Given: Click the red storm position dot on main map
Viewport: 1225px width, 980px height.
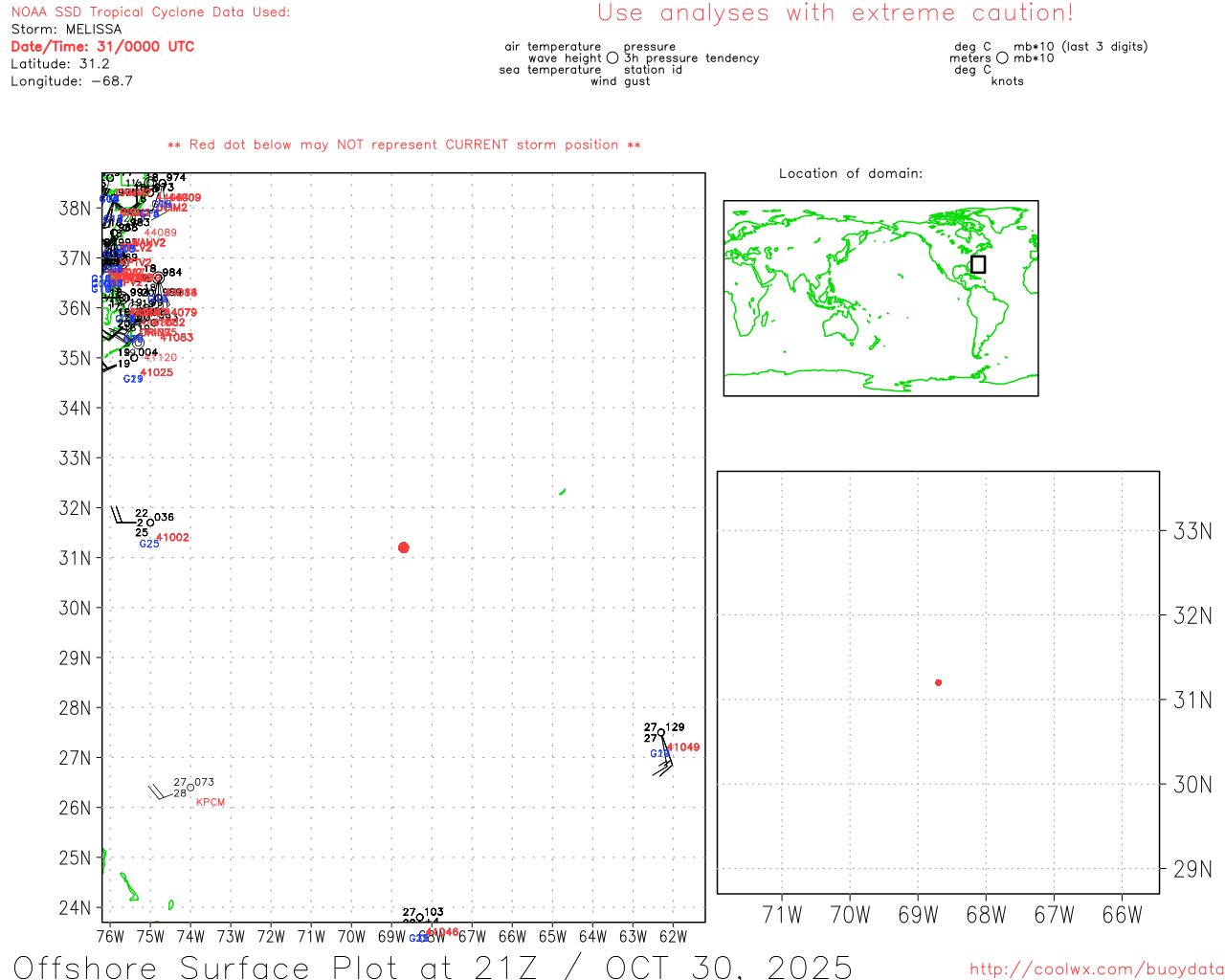Looking at the screenshot, I should tap(403, 547).
